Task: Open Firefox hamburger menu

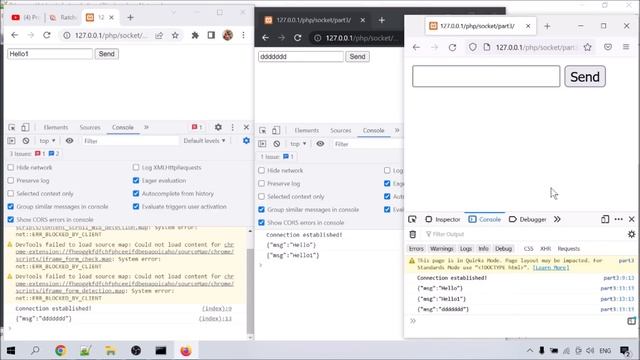Action: pyautogui.click(x=626, y=47)
